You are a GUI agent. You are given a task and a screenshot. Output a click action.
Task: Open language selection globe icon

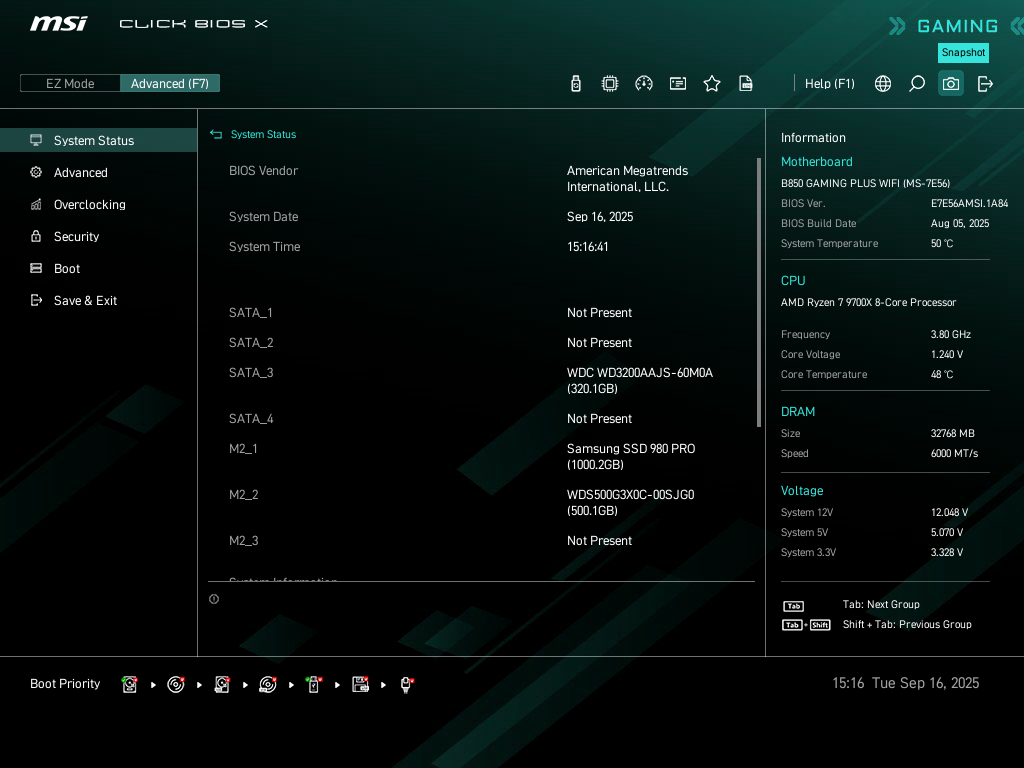coord(883,84)
